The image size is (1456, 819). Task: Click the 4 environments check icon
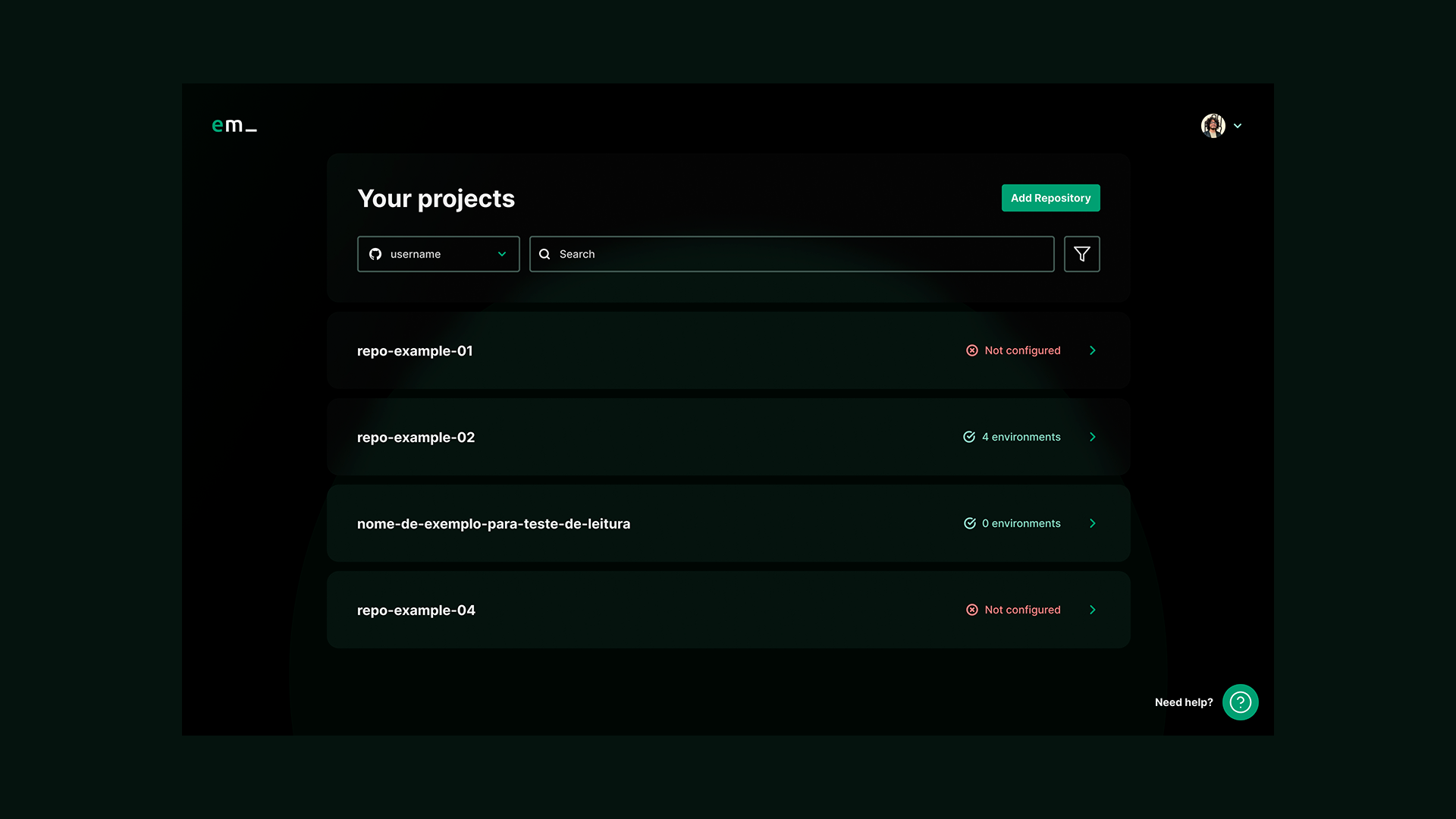coord(969,437)
